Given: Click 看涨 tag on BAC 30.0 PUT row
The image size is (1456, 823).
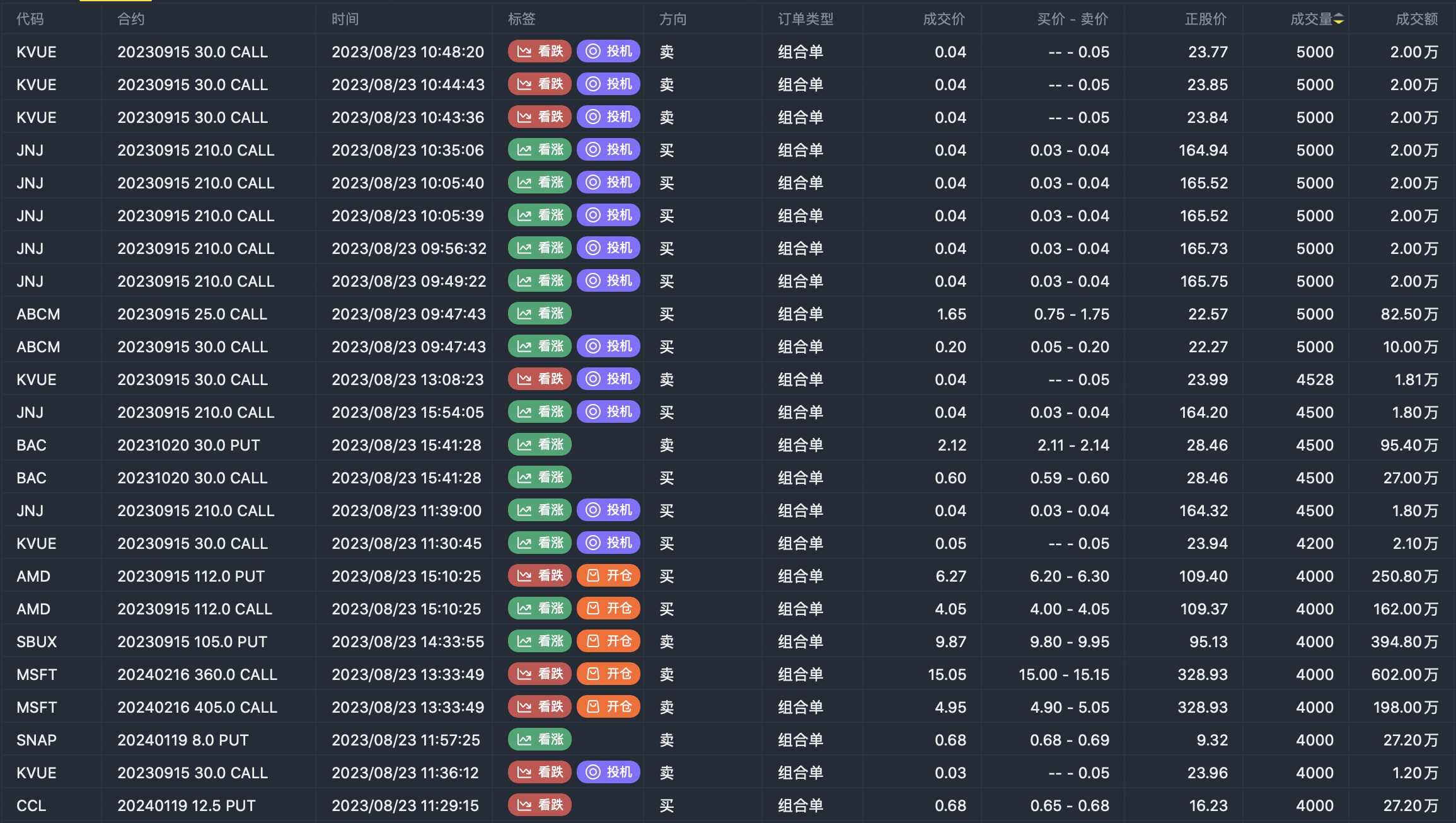Looking at the screenshot, I should (540, 445).
